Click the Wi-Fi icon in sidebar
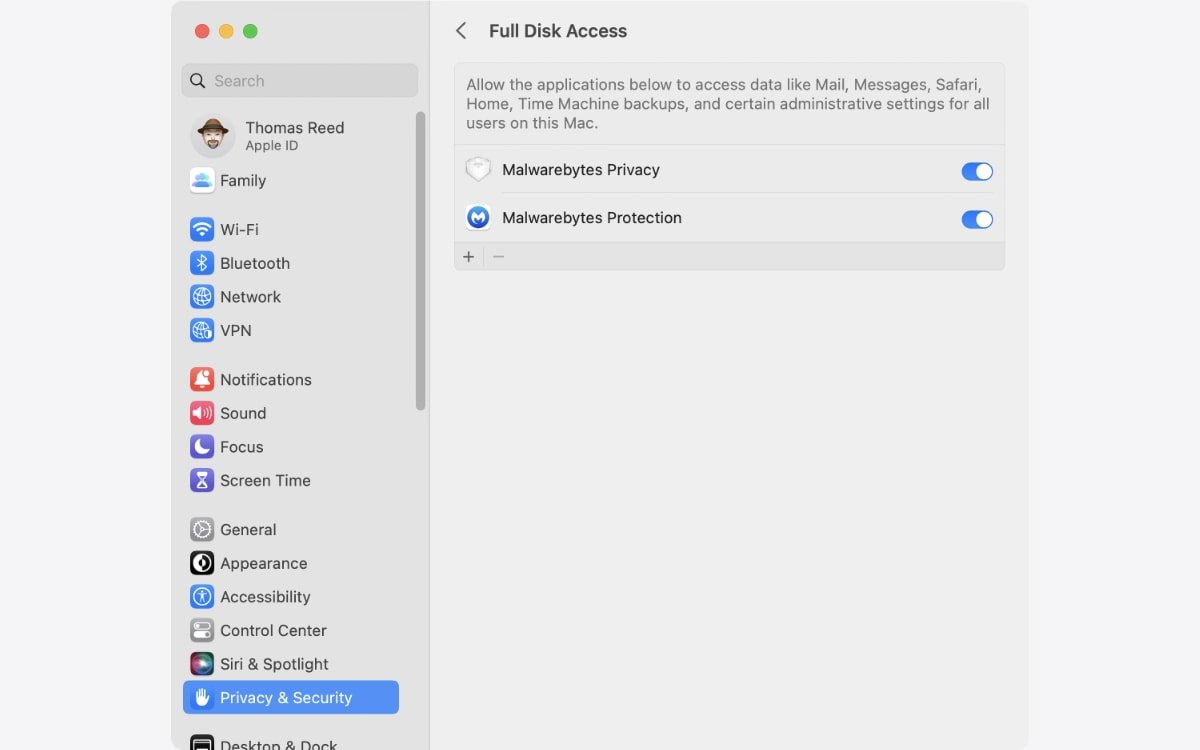Image resolution: width=1200 pixels, height=750 pixels. 202,230
